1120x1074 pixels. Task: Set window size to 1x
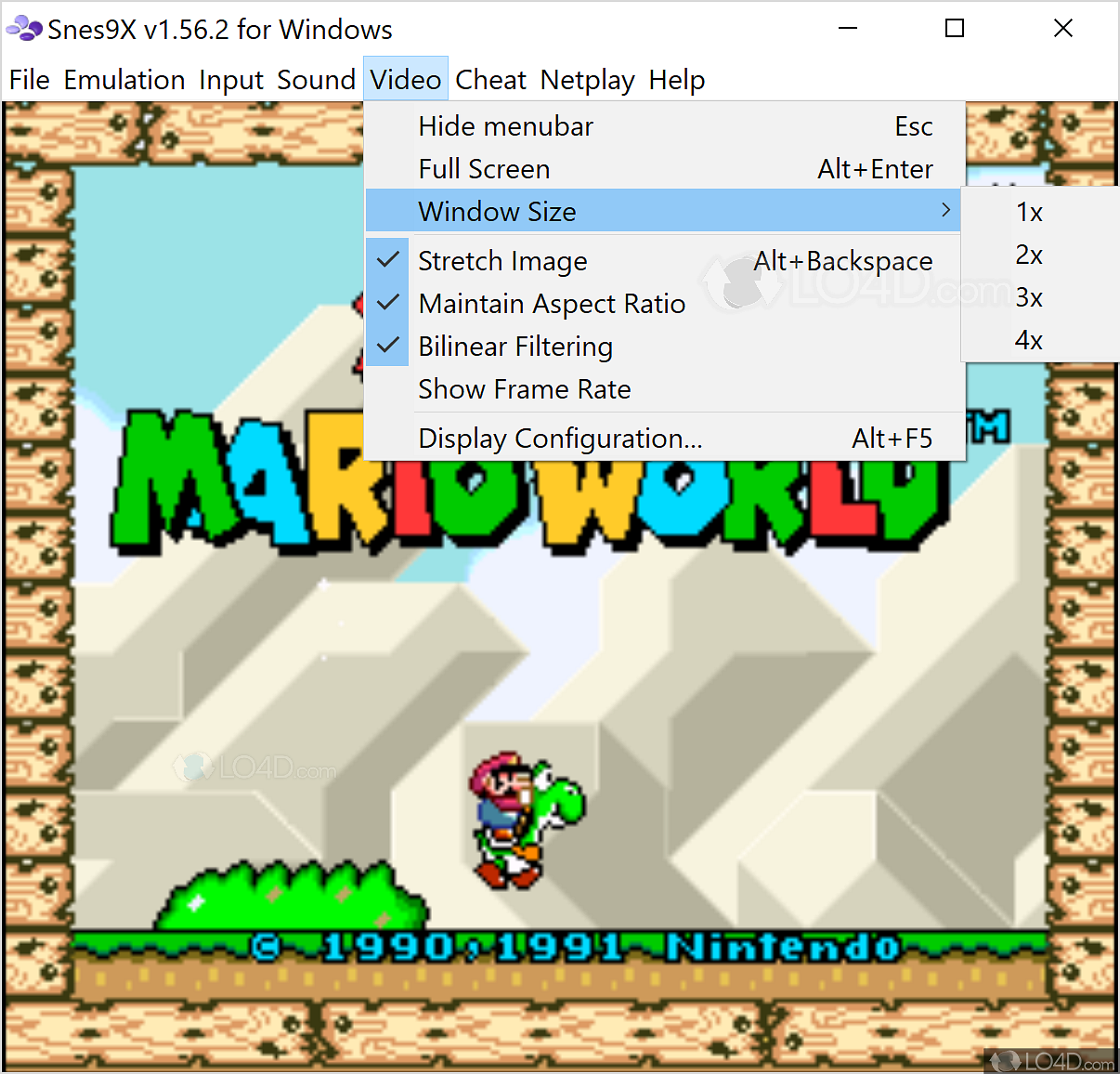point(1040,212)
